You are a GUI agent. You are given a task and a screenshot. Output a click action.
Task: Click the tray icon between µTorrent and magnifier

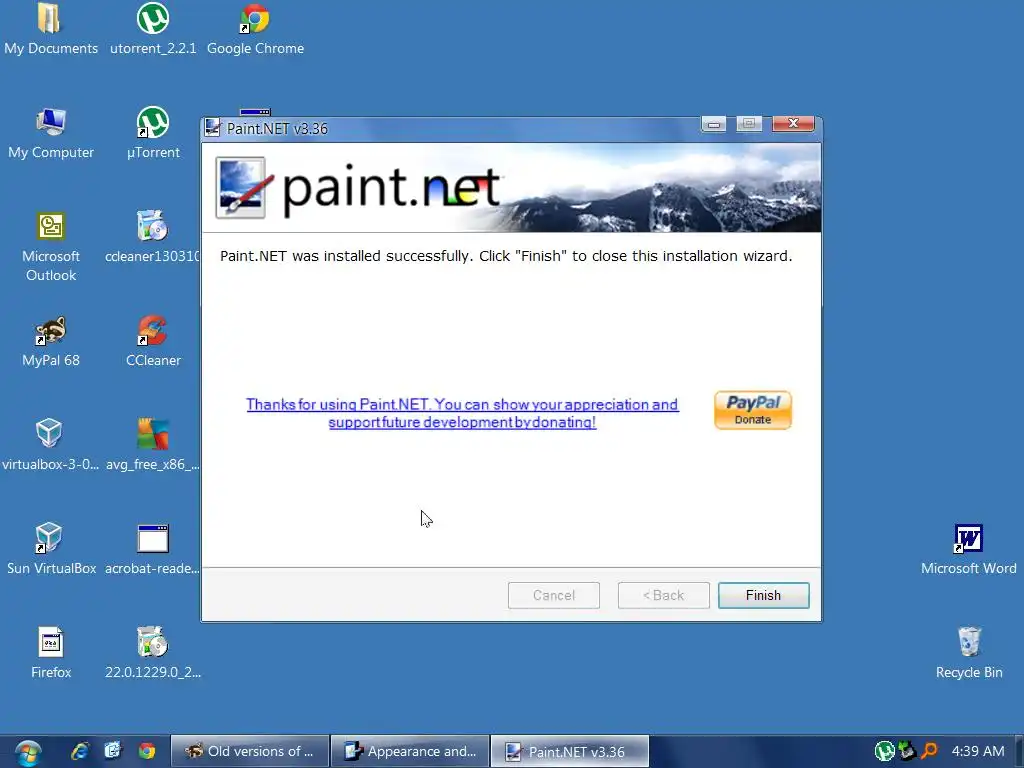(907, 751)
